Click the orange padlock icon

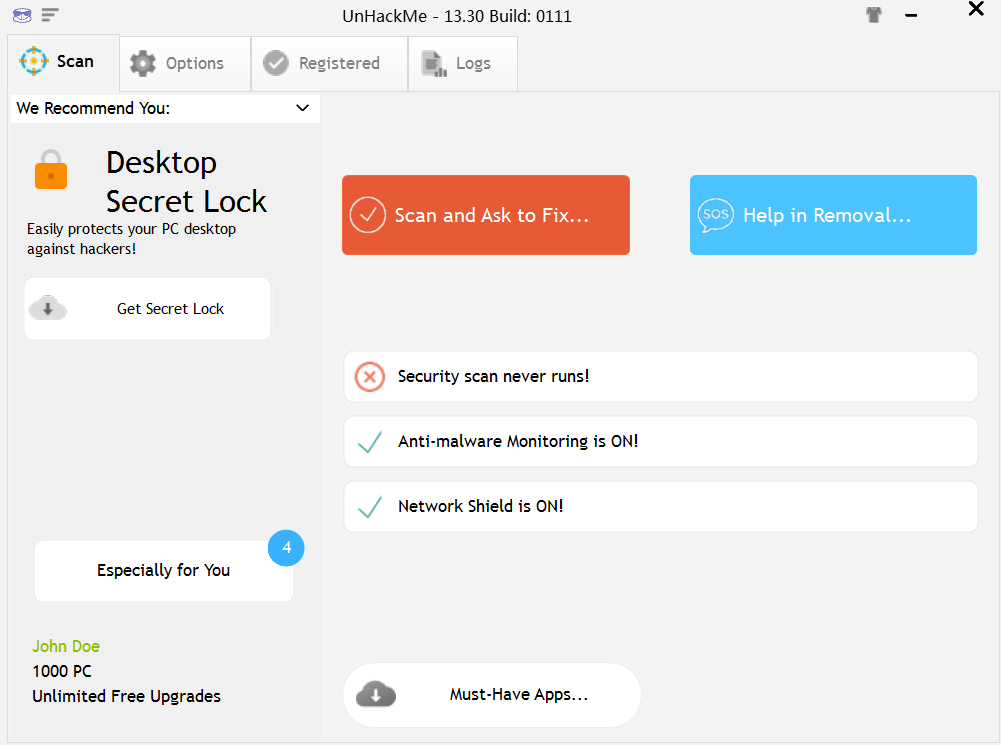[51, 169]
